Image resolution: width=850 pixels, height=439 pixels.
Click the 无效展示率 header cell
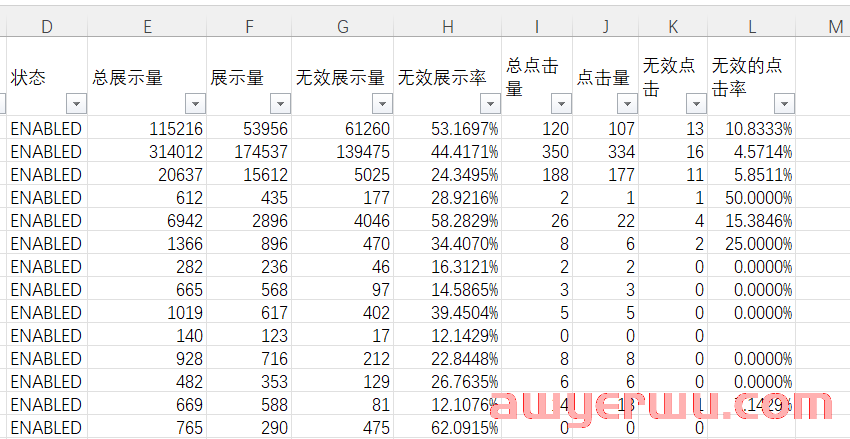coord(448,76)
